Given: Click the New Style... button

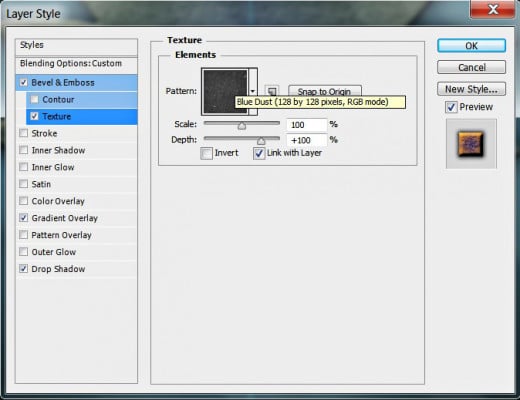Looking at the screenshot, I should click(471, 89).
